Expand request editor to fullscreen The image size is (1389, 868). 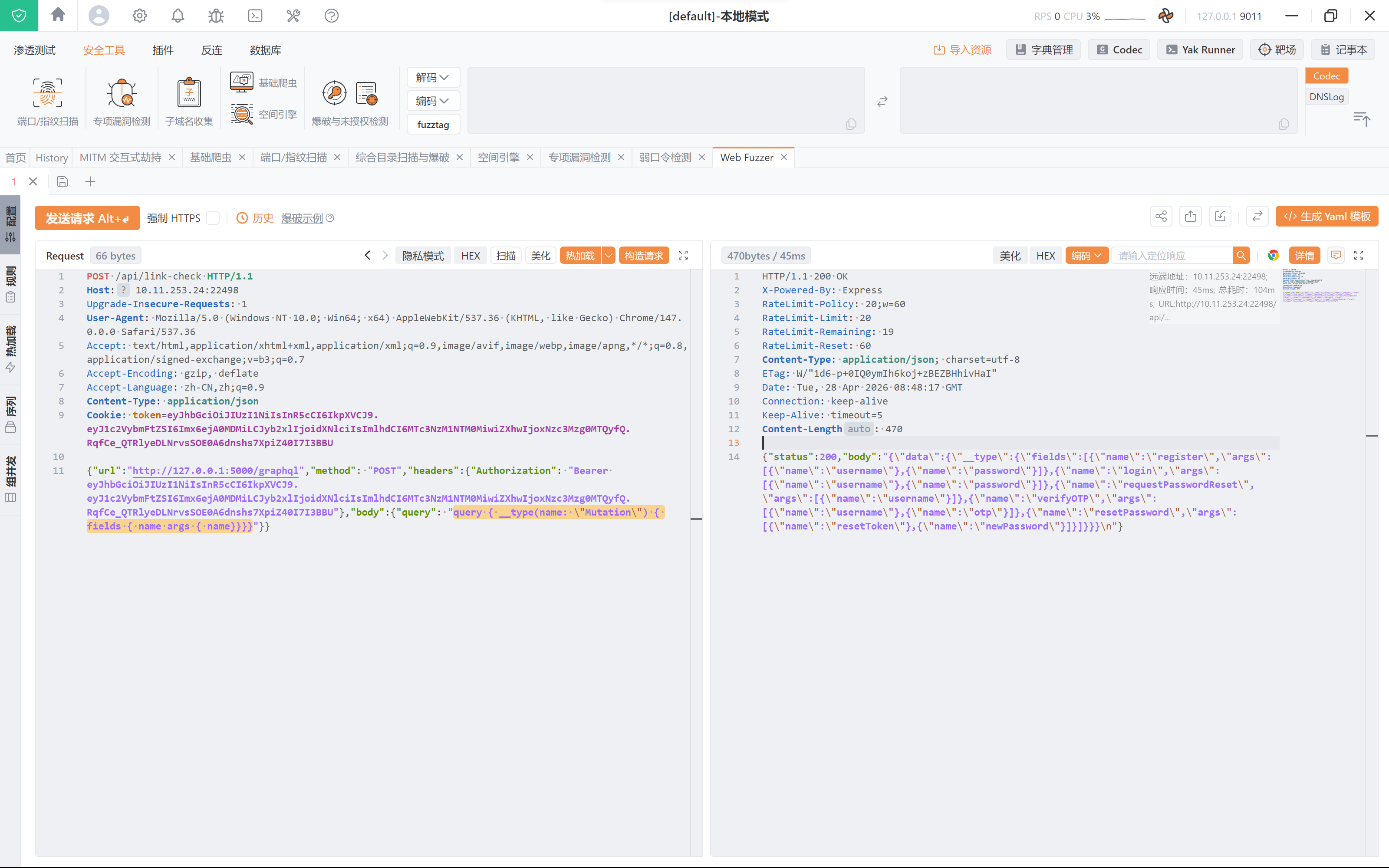pyautogui.click(x=683, y=256)
